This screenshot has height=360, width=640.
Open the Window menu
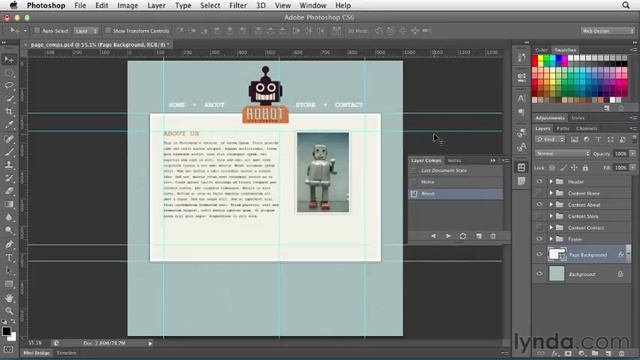point(313,5)
